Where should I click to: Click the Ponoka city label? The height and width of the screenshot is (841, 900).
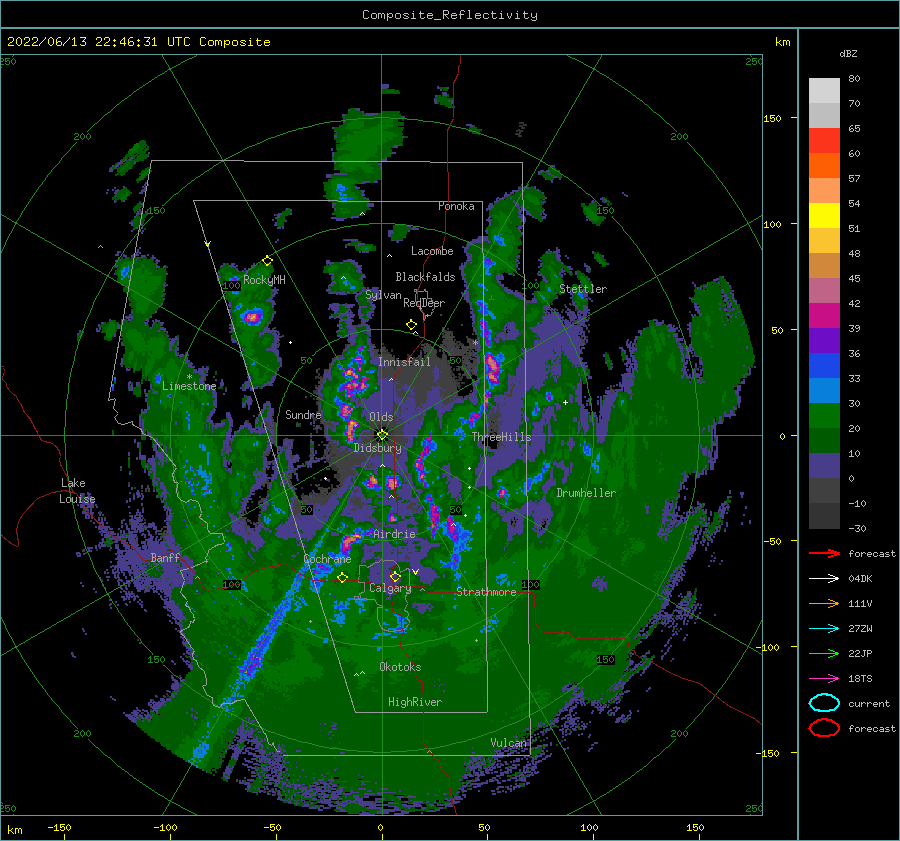[456, 206]
